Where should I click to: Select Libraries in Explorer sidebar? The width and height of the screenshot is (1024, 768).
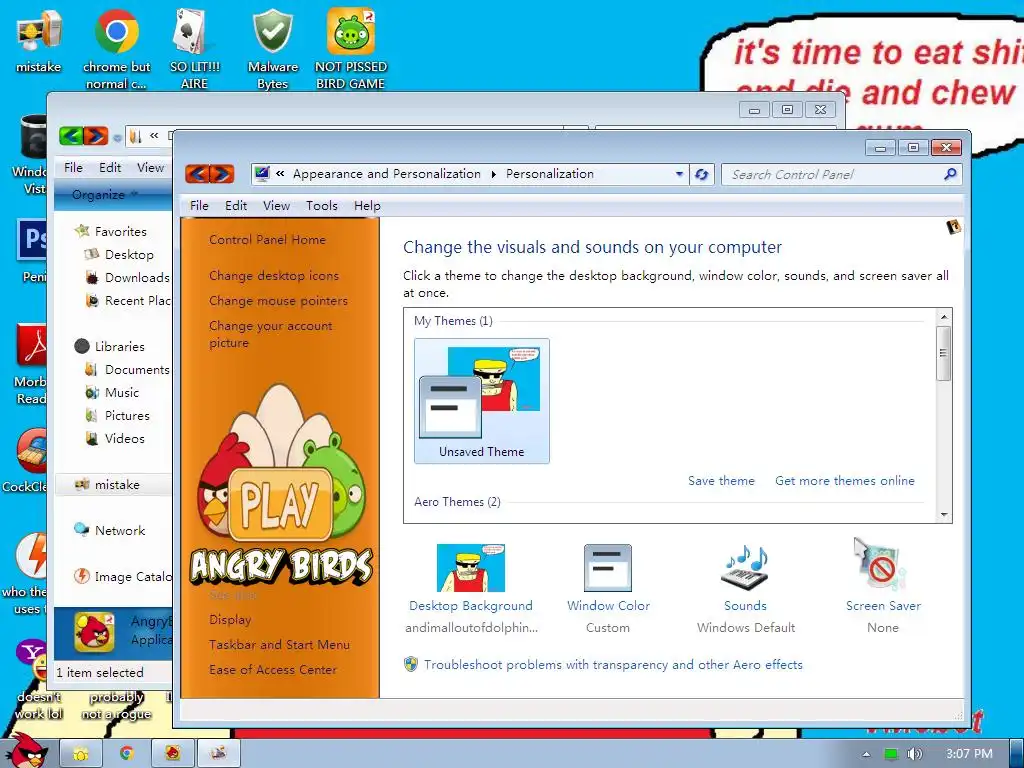tap(109, 347)
